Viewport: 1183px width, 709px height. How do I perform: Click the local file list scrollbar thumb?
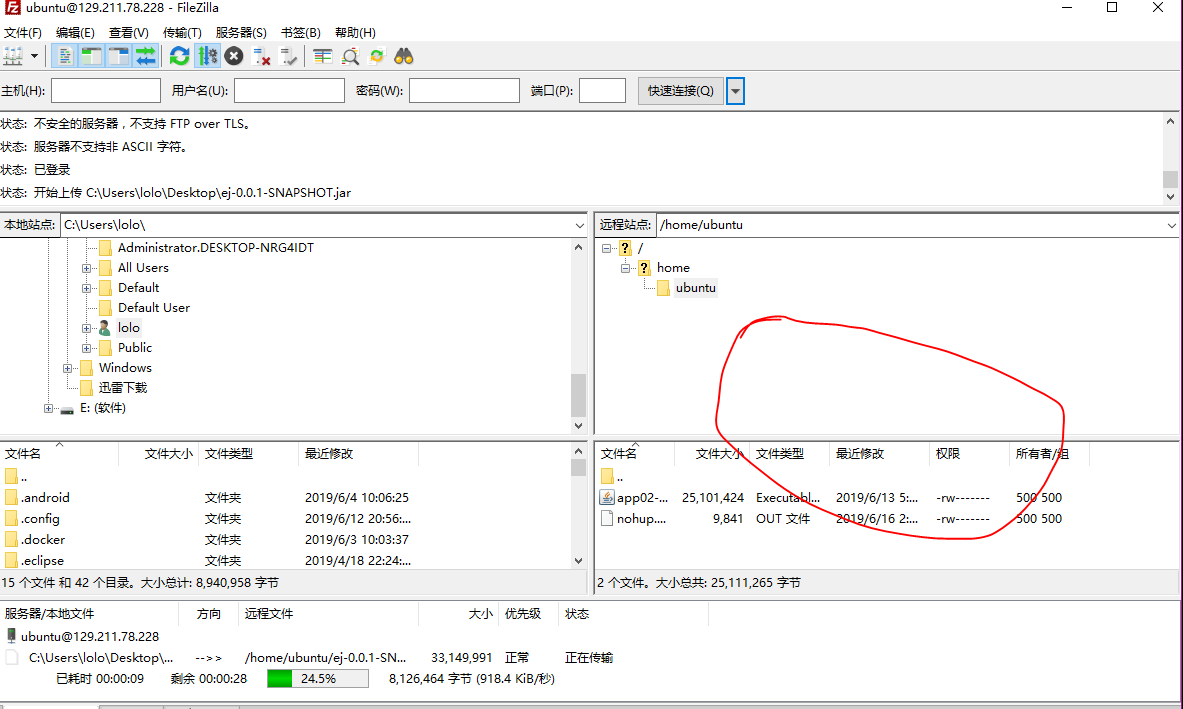pyautogui.click(x=578, y=468)
